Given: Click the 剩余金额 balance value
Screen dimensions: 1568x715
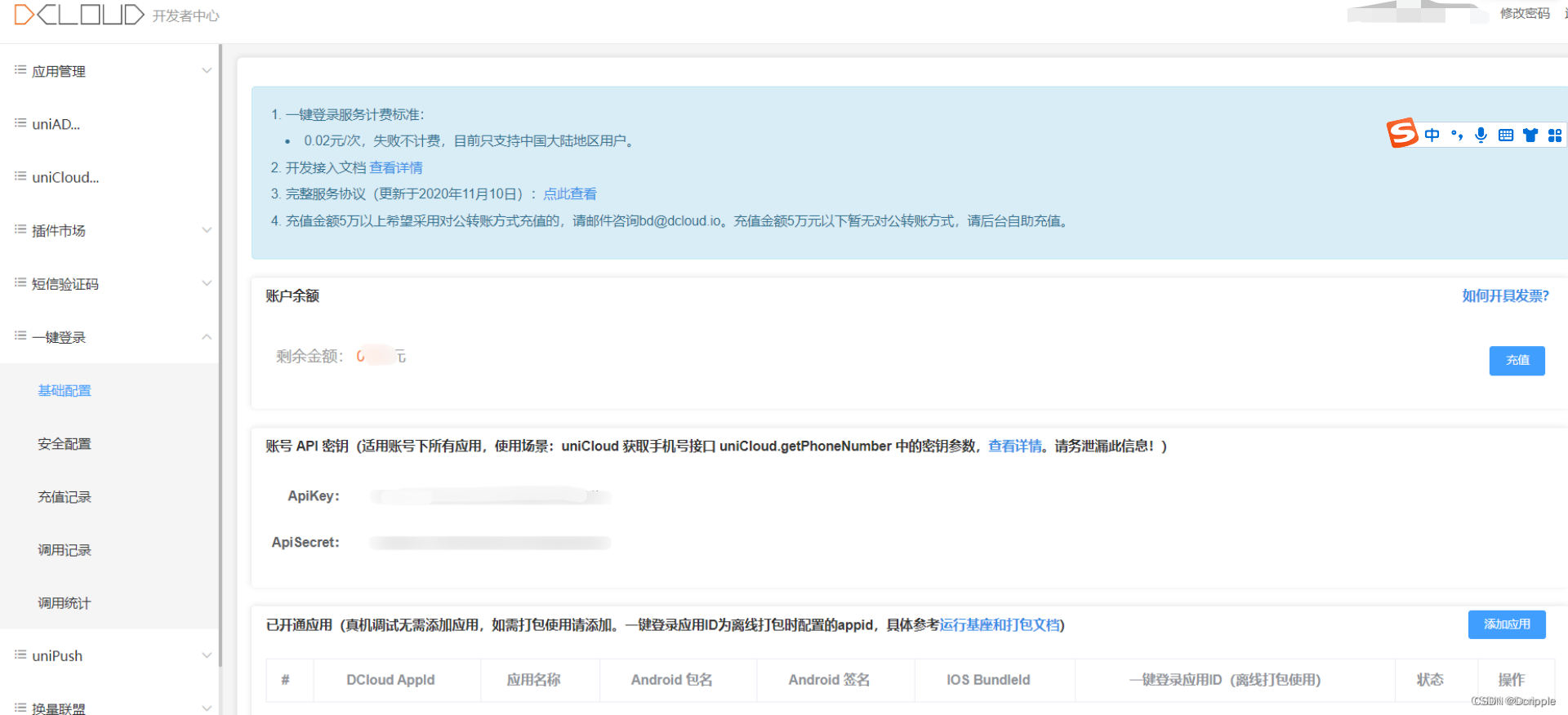Looking at the screenshot, I should pyautogui.click(x=381, y=356).
